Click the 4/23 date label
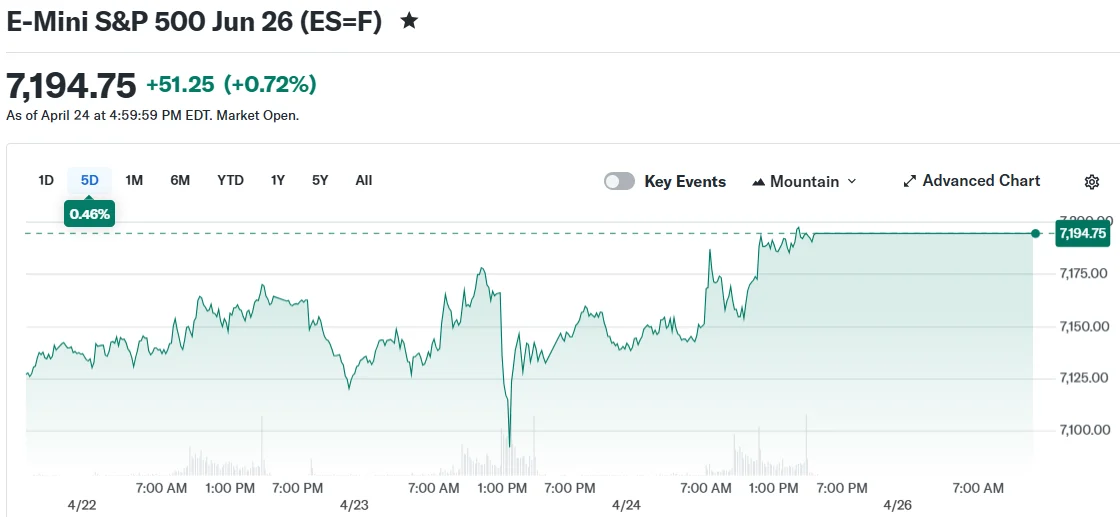This screenshot has width=1120, height=517. click(x=354, y=506)
